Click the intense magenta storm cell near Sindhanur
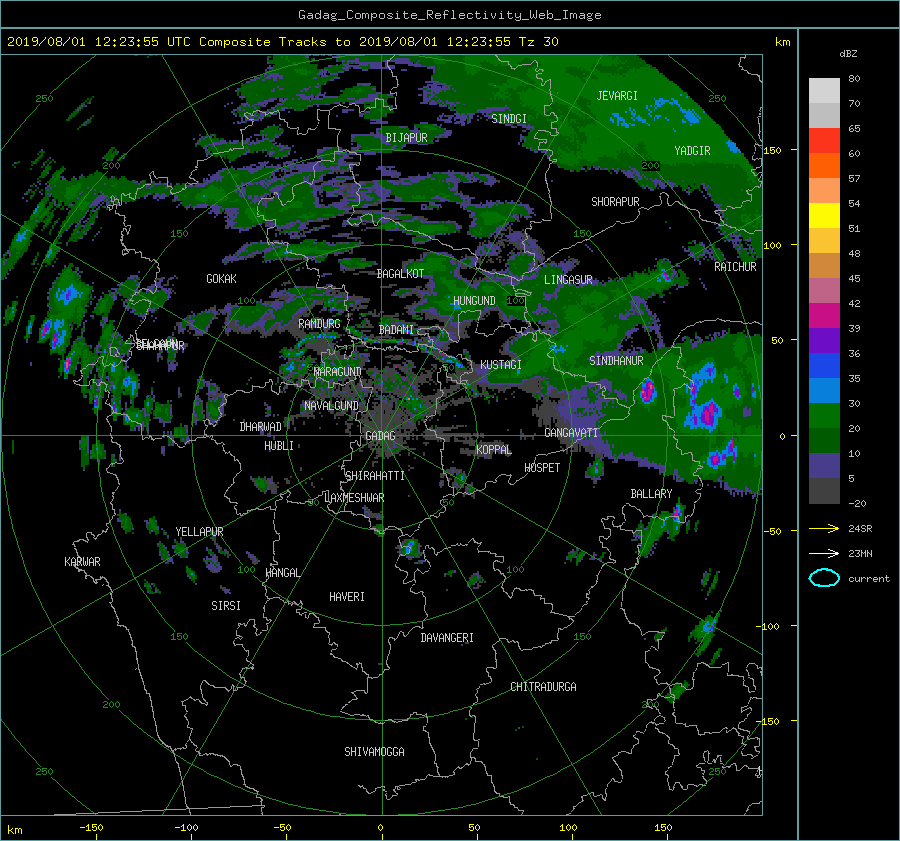Viewport: 900px width, 841px height. [647, 390]
